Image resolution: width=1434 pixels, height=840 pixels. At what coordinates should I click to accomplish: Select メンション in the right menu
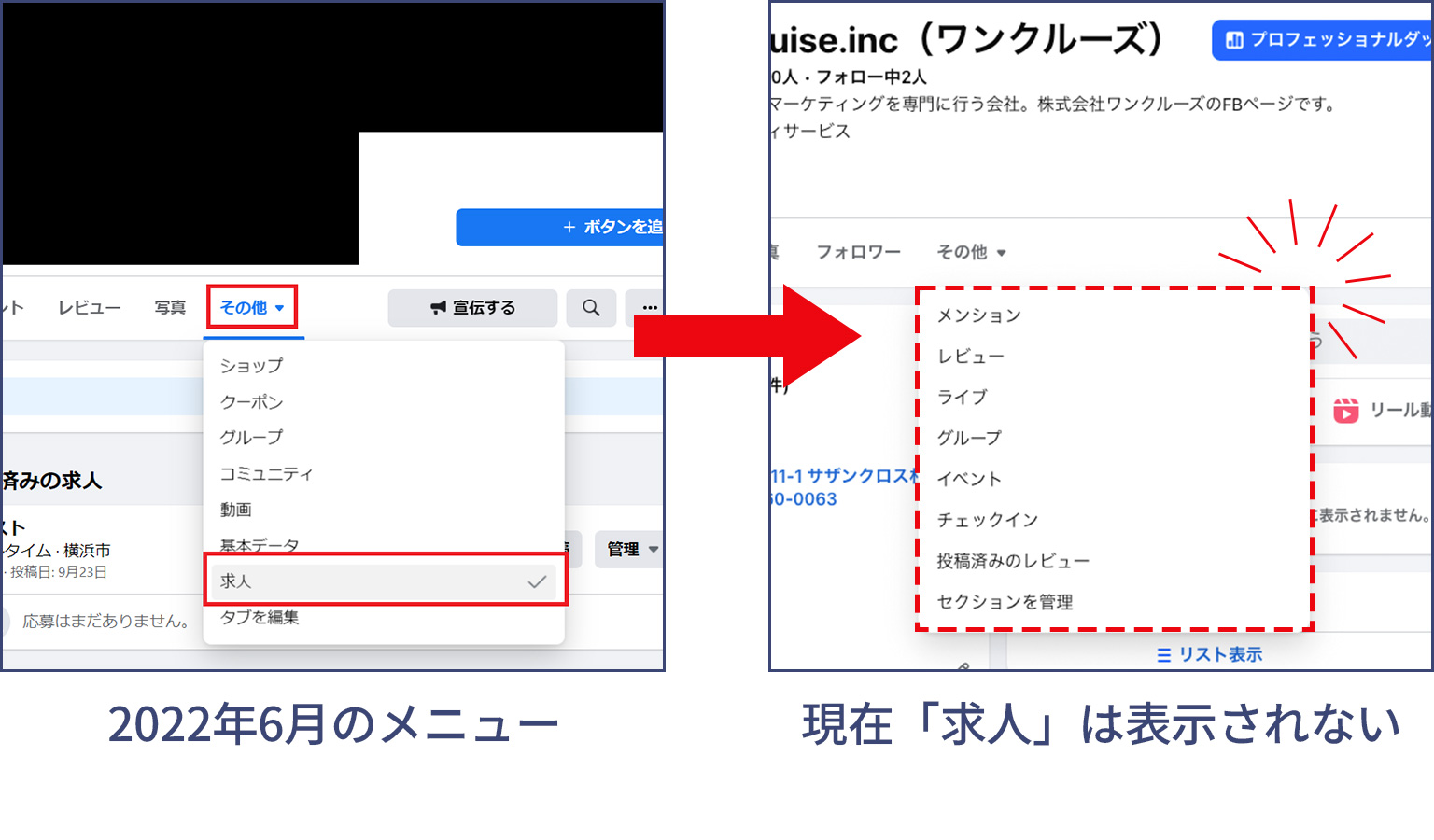[978, 315]
